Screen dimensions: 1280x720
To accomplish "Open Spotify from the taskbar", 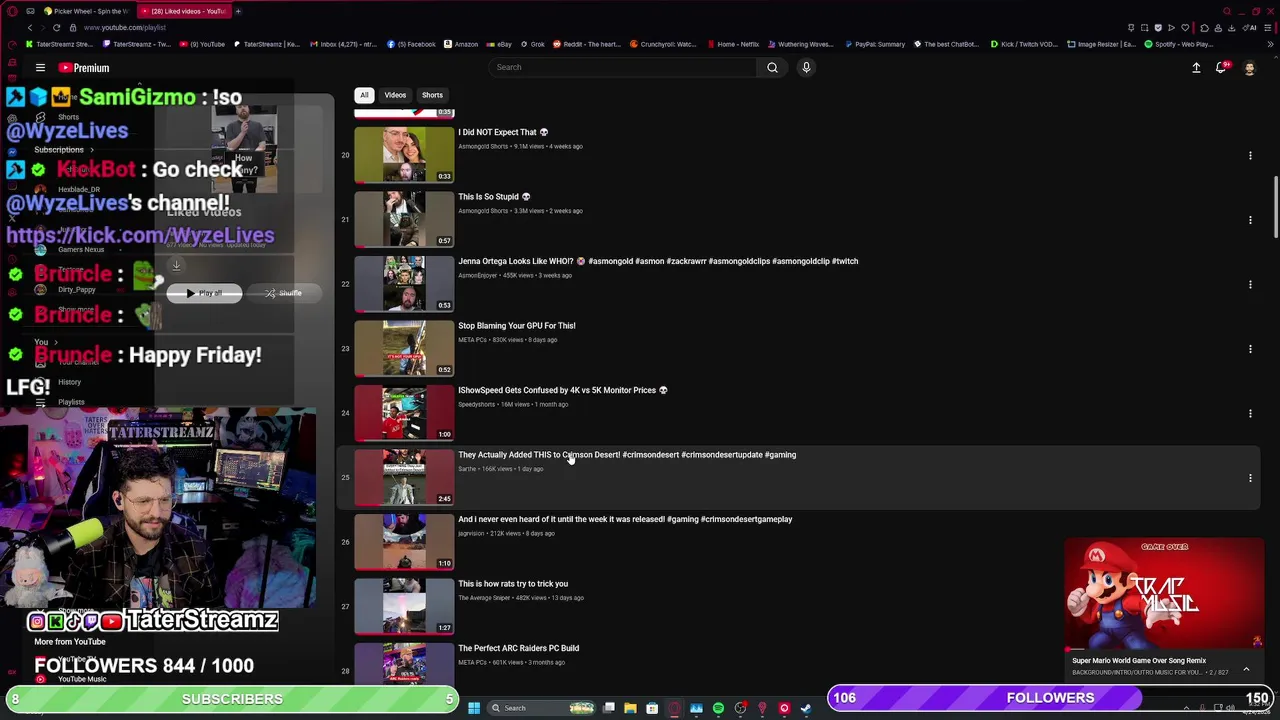I will pos(718,708).
